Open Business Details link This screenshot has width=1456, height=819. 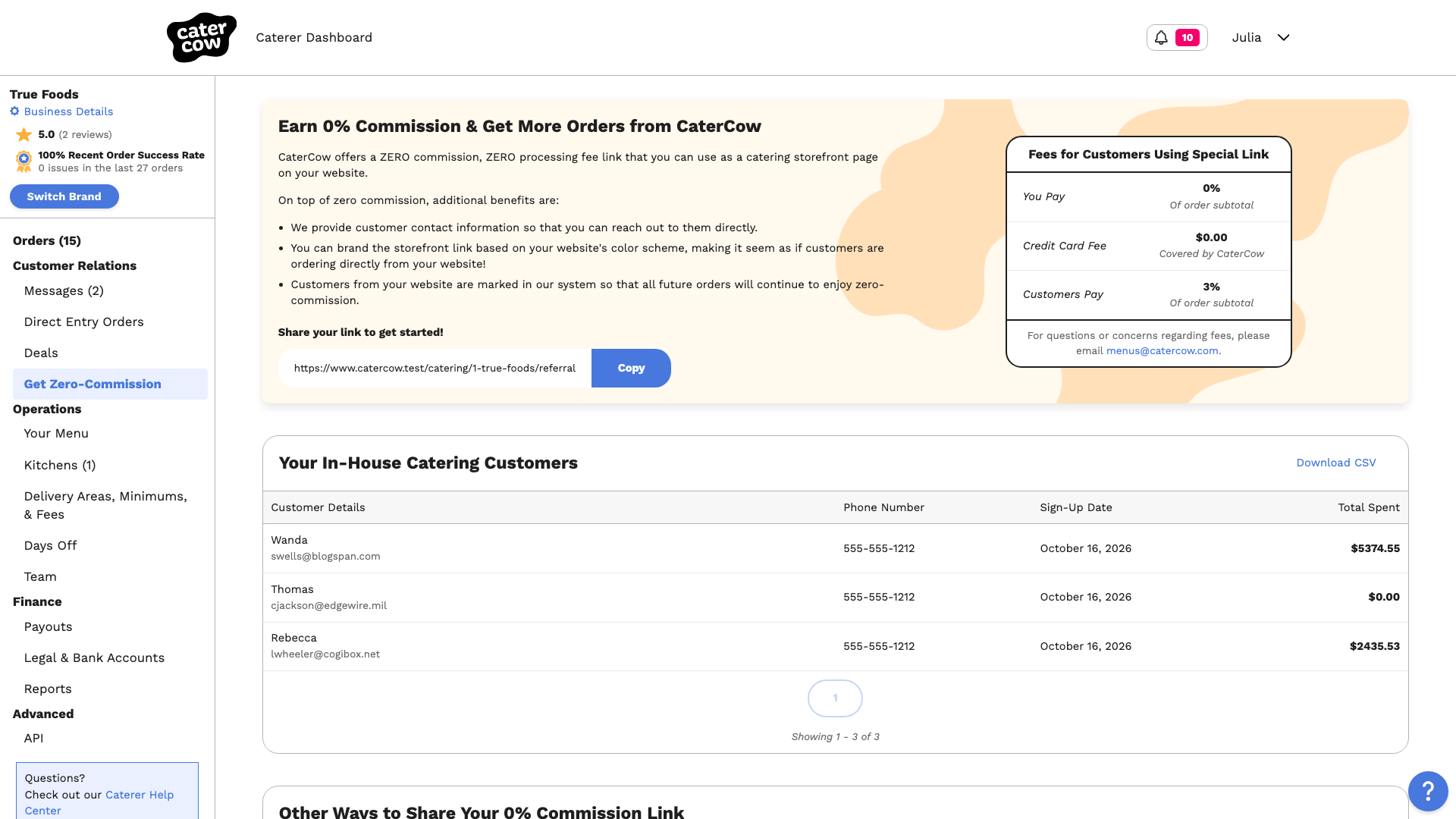click(x=68, y=111)
